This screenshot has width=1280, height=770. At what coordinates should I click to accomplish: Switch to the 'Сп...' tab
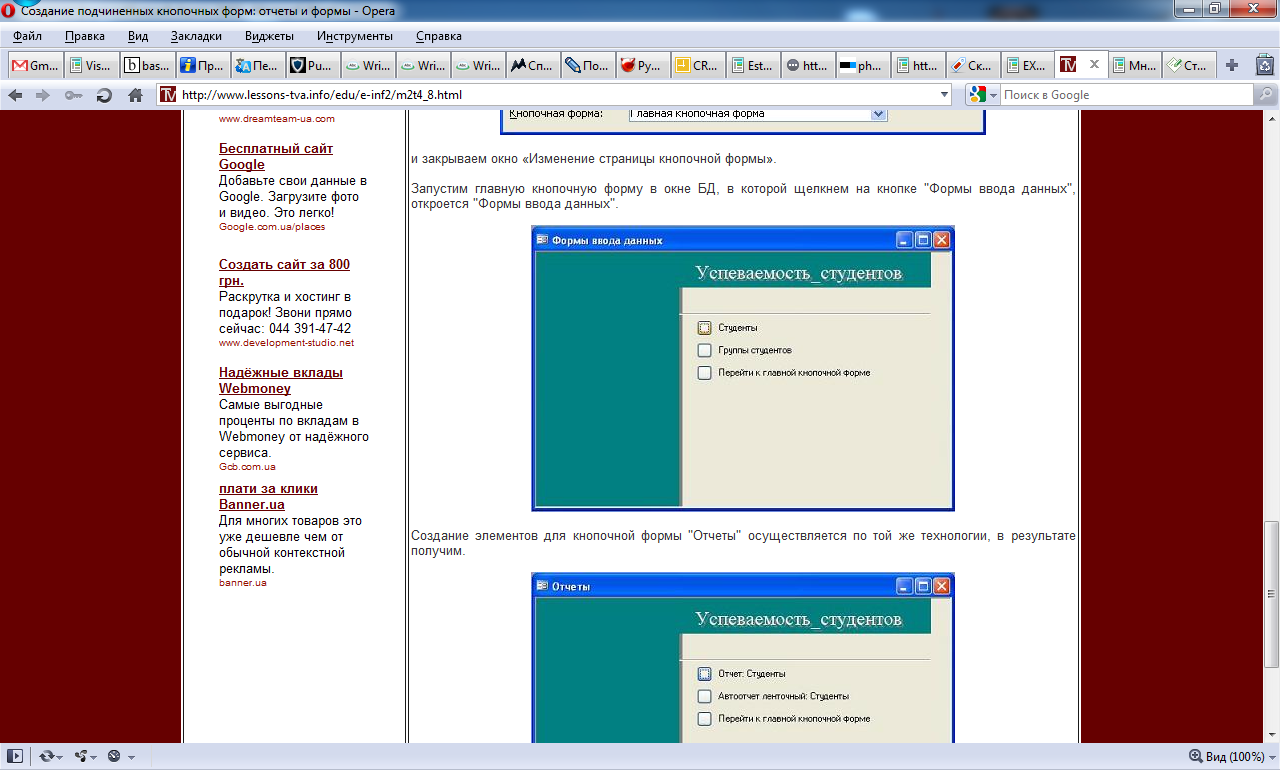533,65
